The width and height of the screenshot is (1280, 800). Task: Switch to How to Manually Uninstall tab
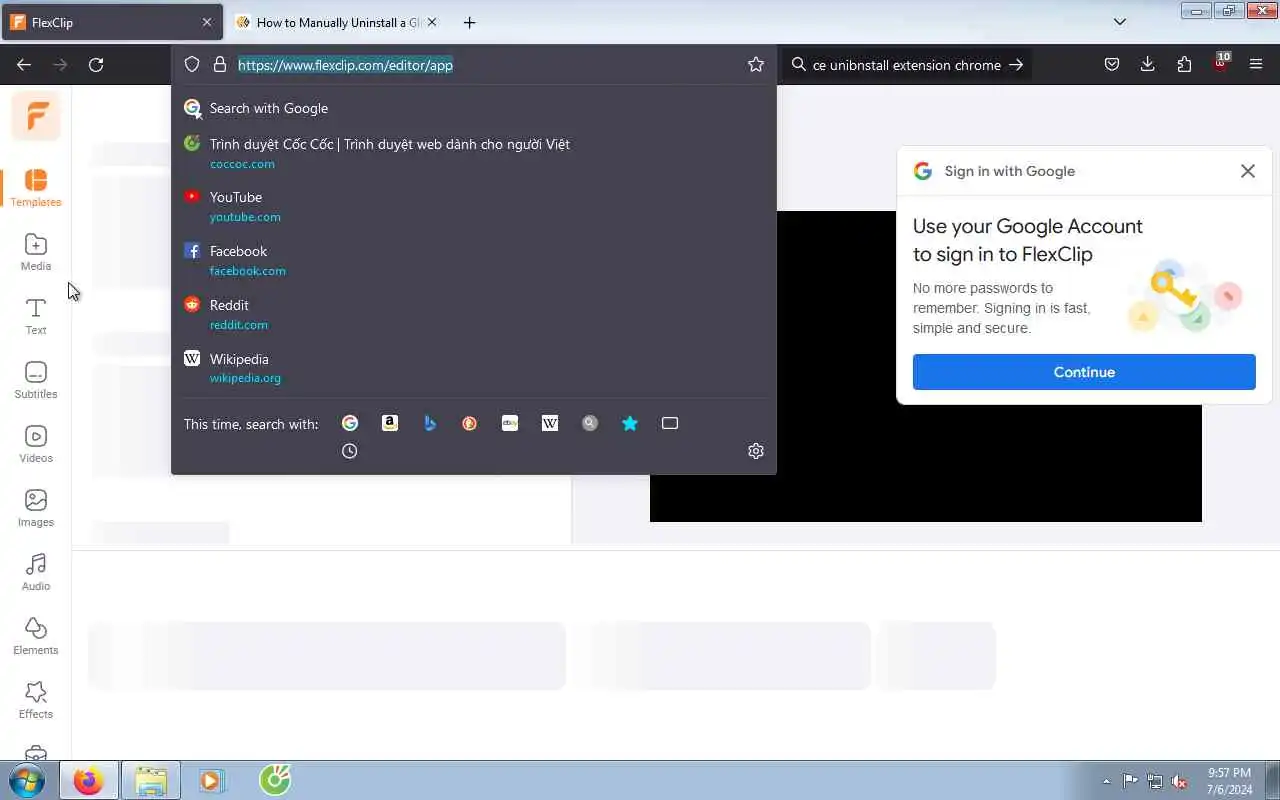(x=337, y=22)
